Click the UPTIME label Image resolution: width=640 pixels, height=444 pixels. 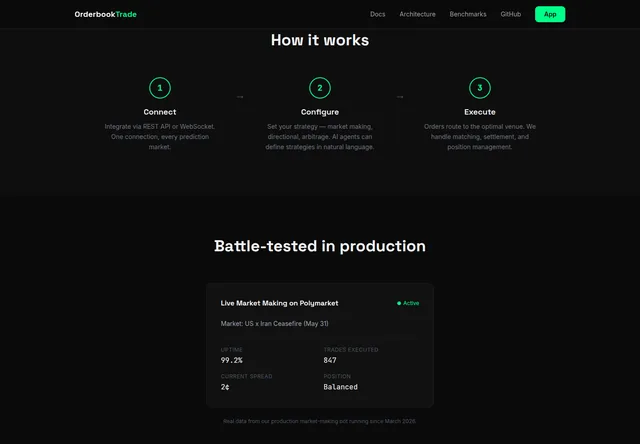coord(231,350)
